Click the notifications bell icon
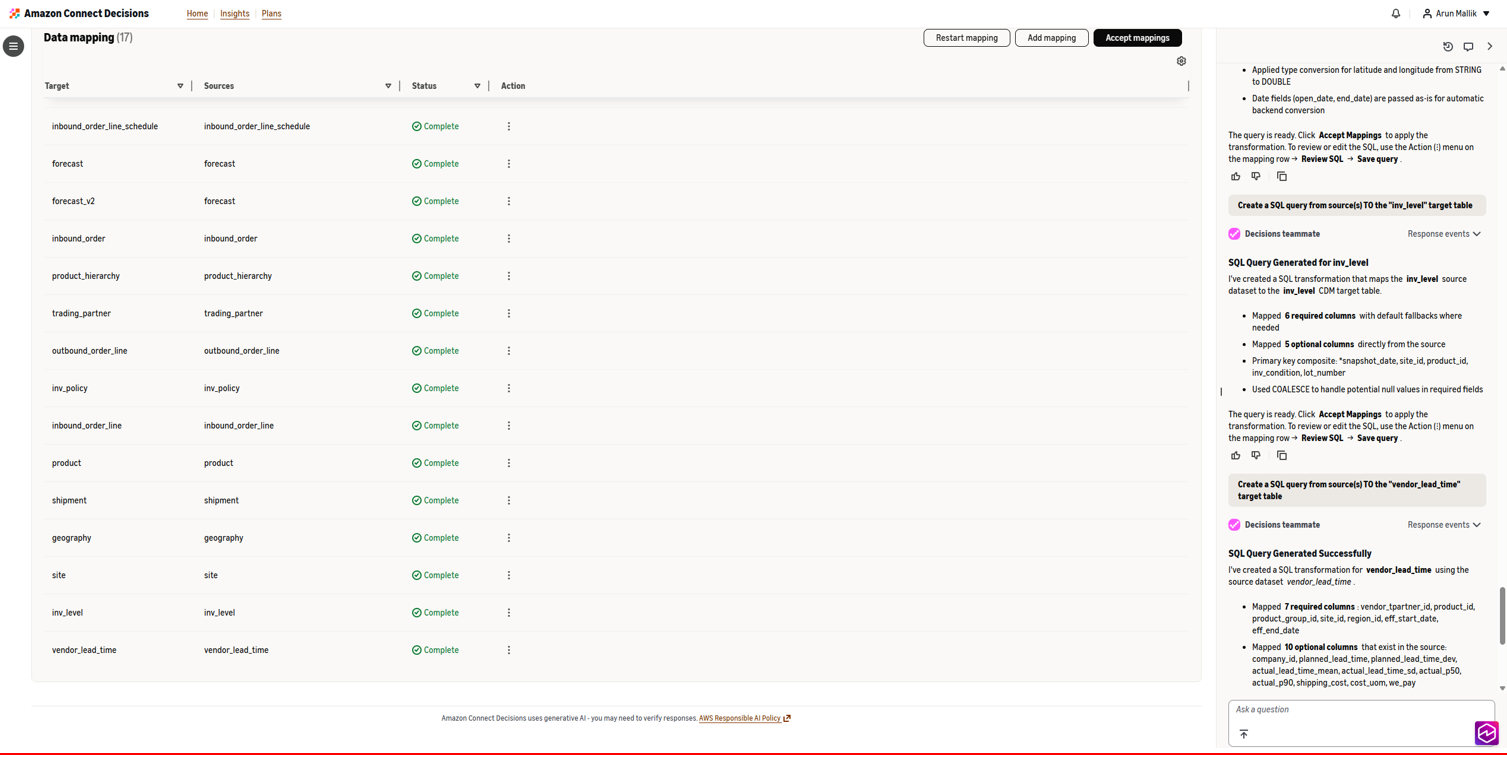This screenshot has height=757, width=1507. point(1396,14)
